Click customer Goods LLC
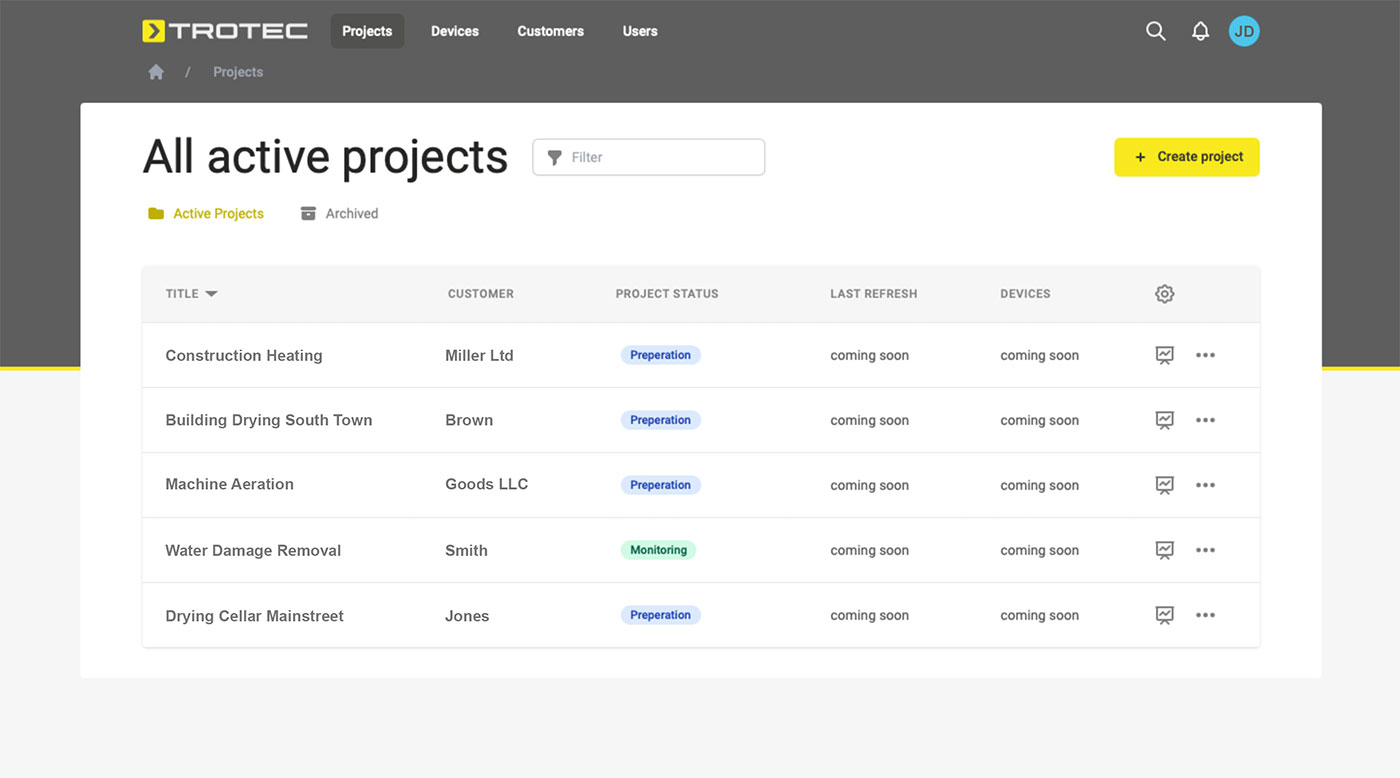This screenshot has width=1400, height=778. click(x=487, y=484)
